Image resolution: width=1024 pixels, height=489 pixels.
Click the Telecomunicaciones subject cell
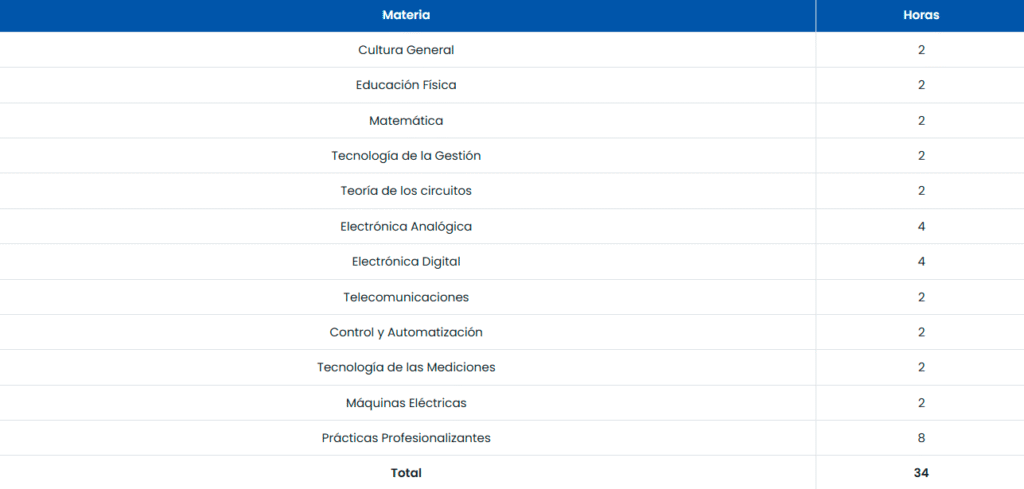tap(406, 297)
